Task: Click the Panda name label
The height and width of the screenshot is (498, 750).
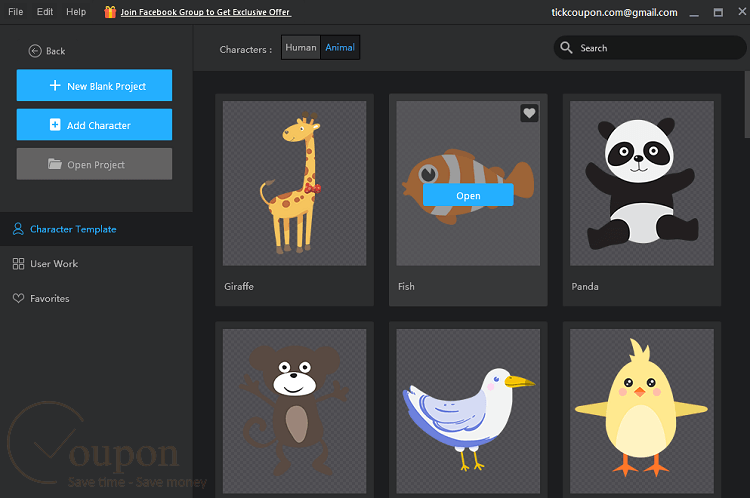Action: click(x=585, y=287)
